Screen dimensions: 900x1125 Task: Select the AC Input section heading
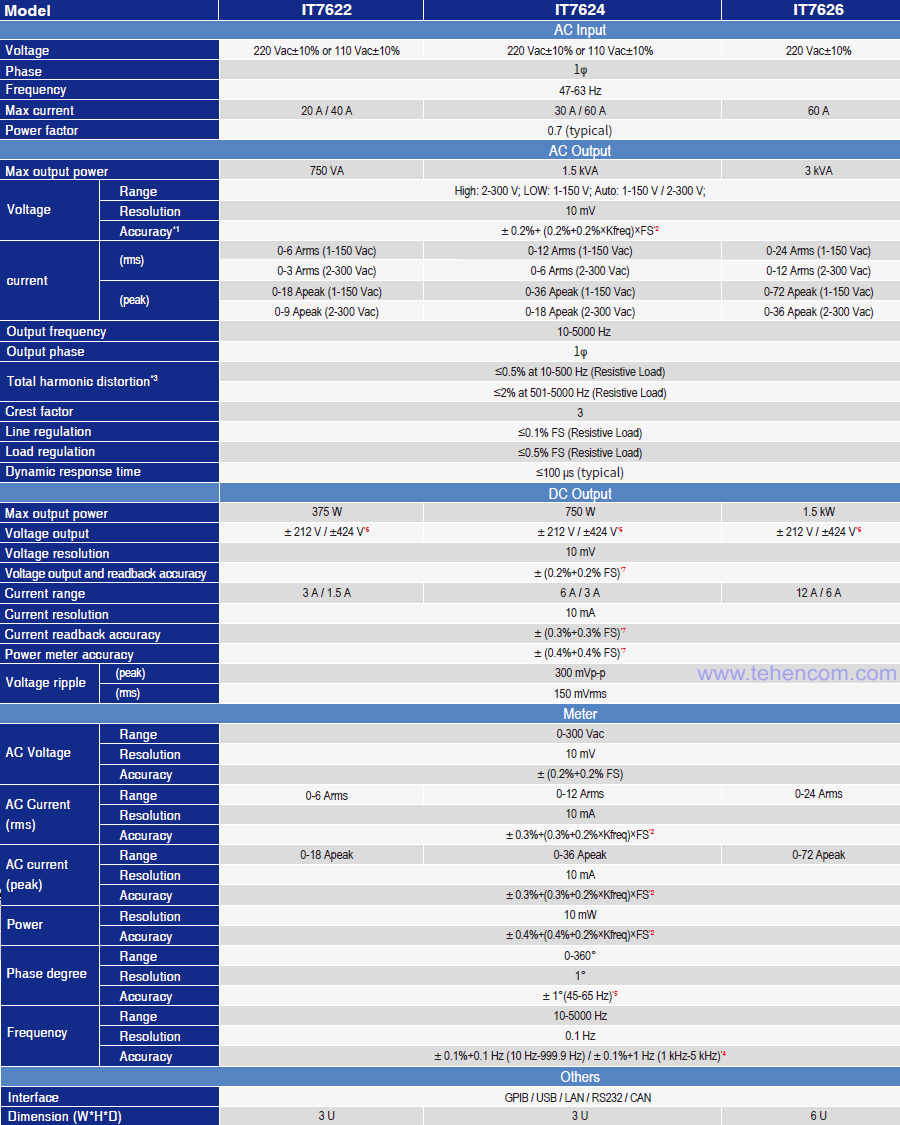coord(580,30)
